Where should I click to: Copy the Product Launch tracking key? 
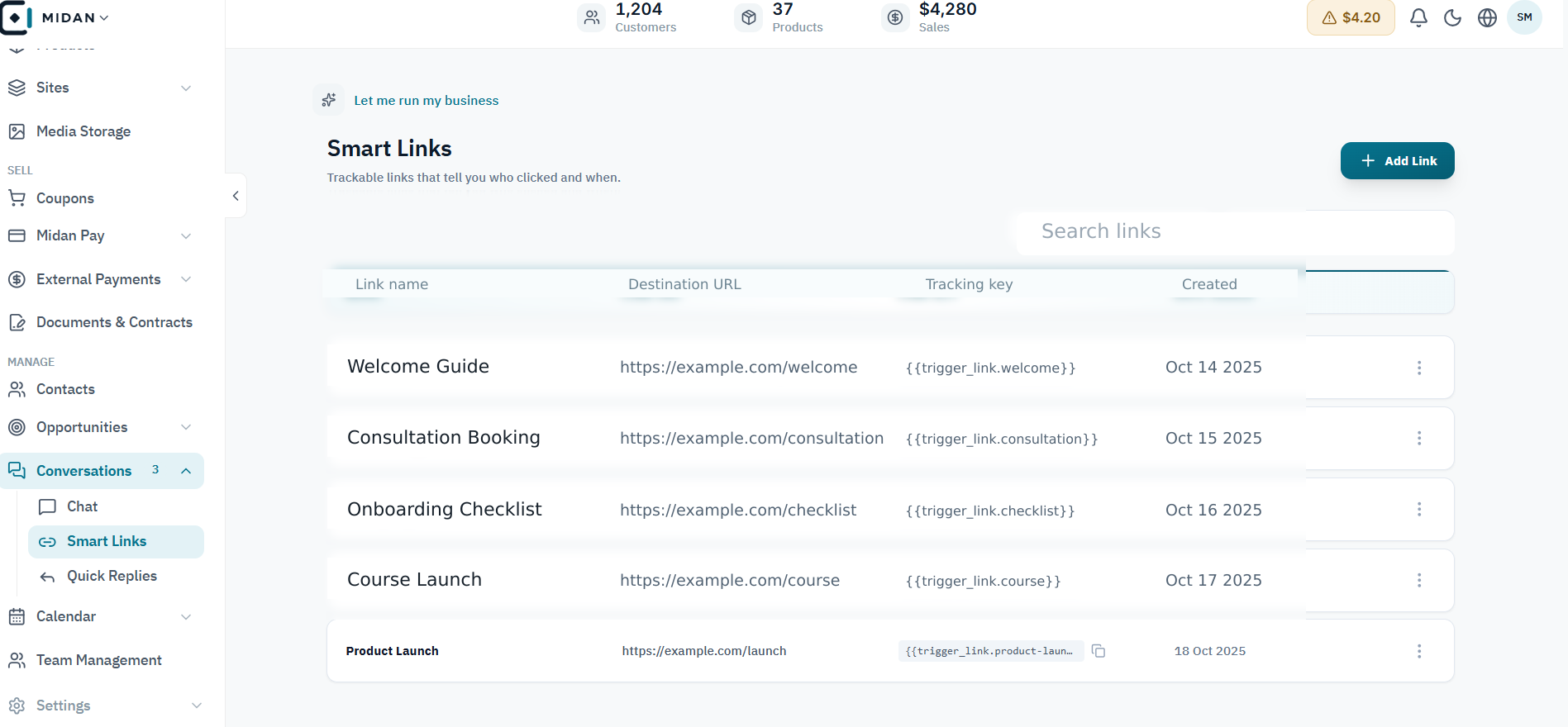[x=1099, y=651]
